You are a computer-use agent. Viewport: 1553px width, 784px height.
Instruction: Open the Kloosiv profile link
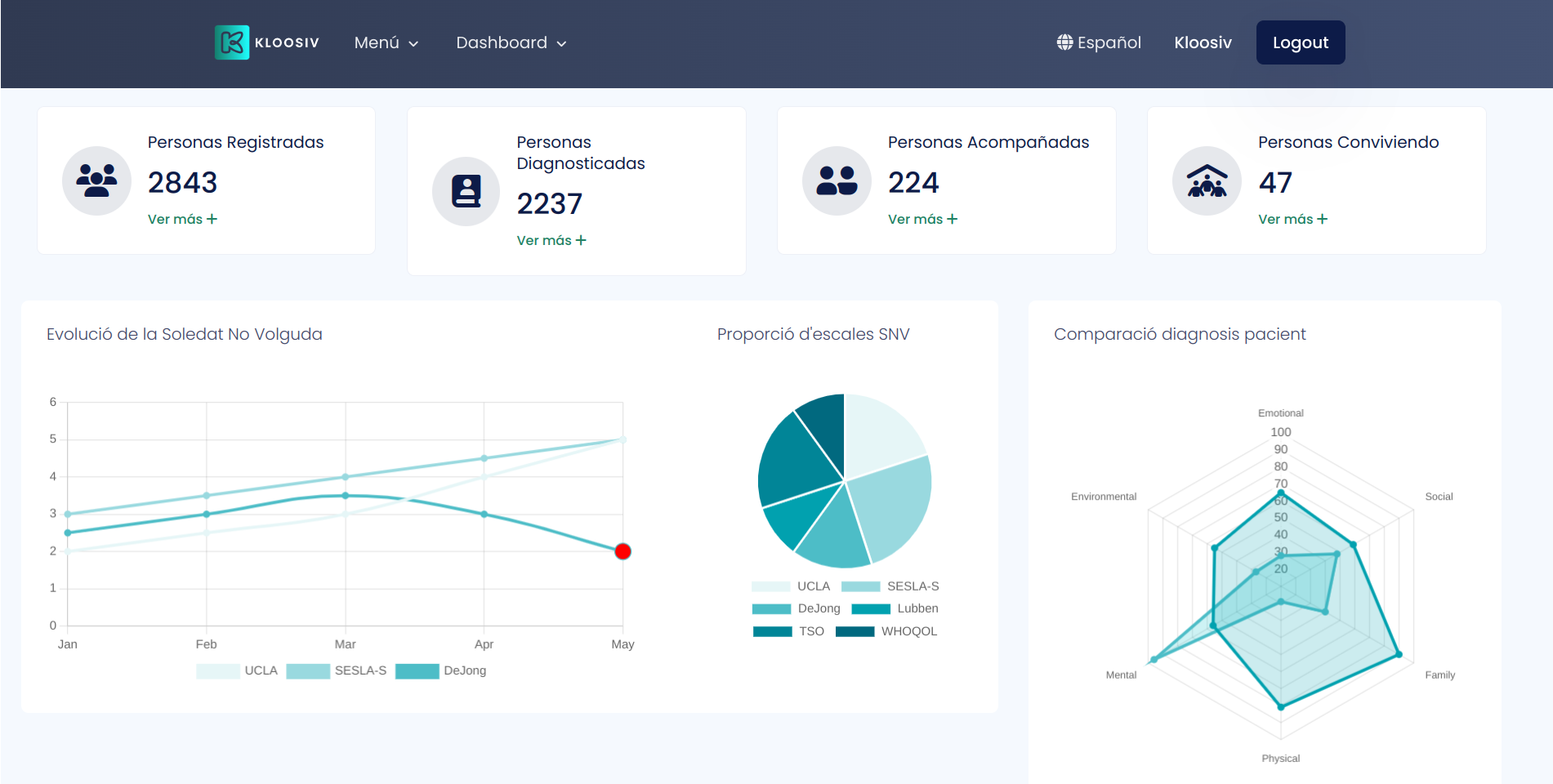[1203, 42]
